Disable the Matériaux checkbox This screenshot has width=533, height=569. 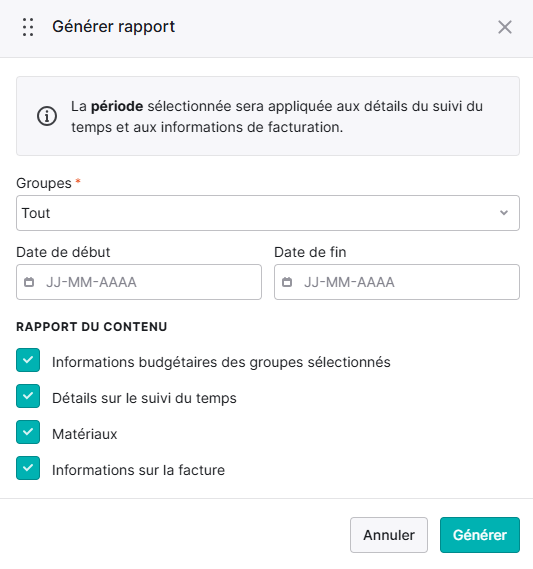28,432
